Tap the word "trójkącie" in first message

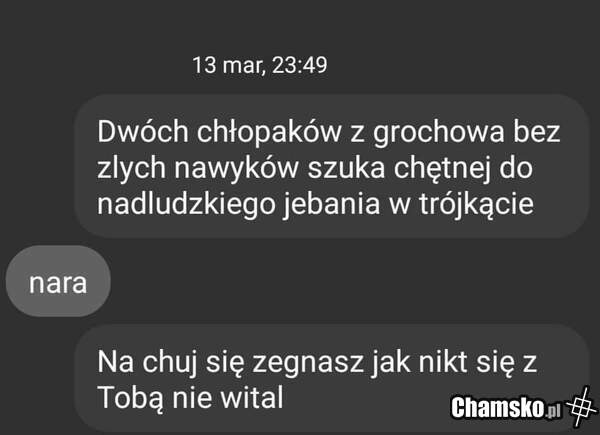pos(476,205)
